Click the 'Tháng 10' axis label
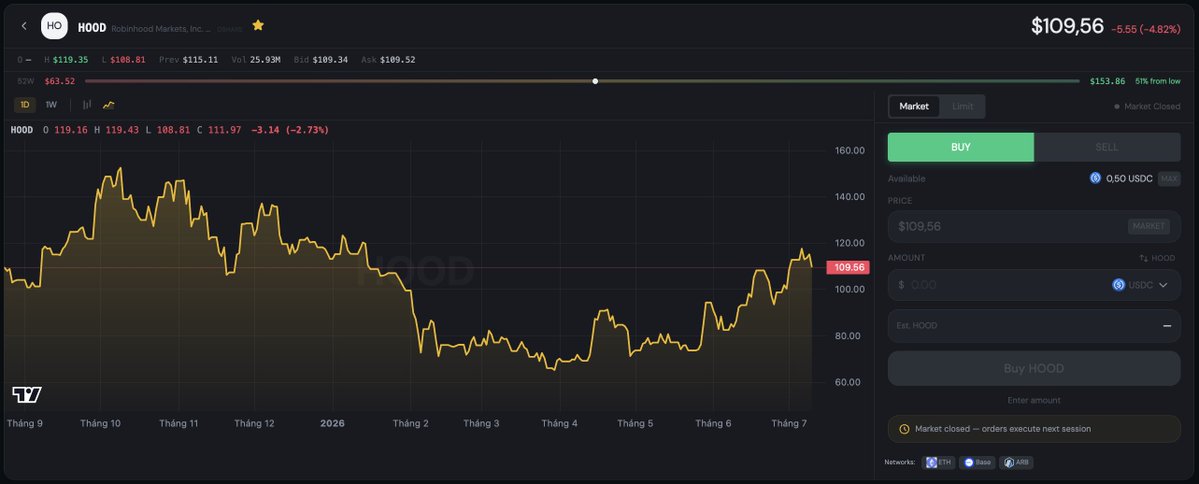This screenshot has width=1199, height=484. [100, 424]
